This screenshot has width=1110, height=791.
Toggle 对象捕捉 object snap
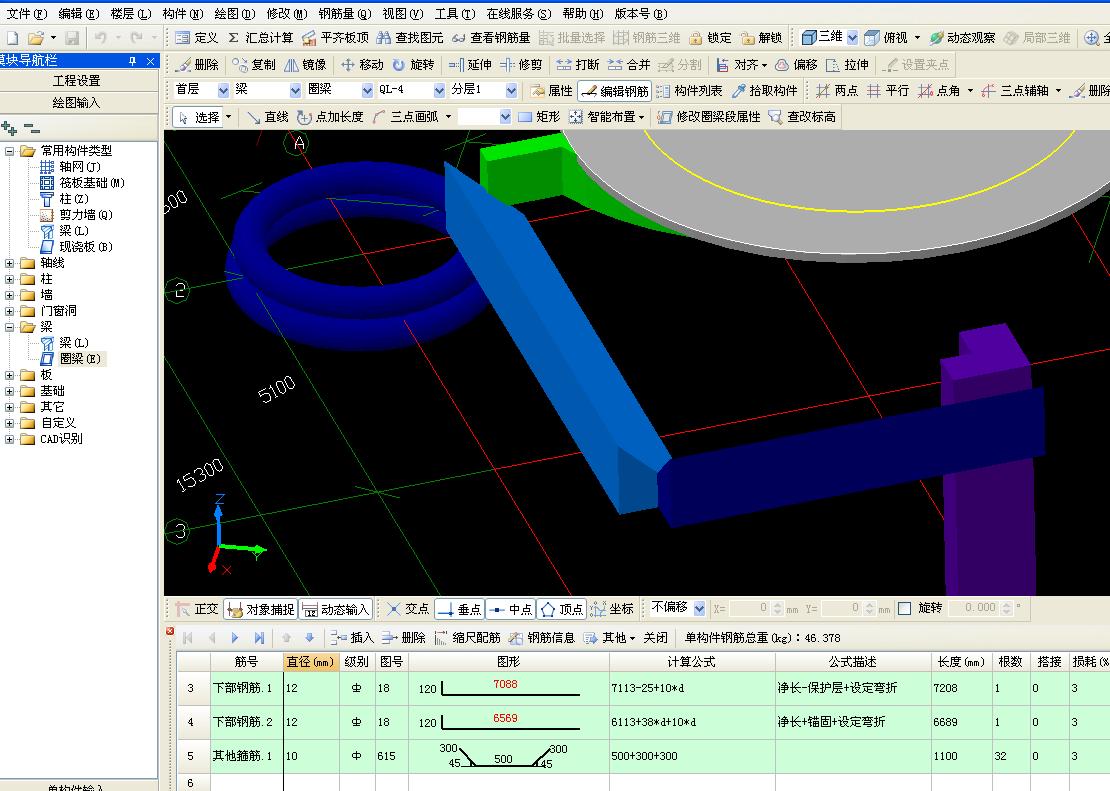pyautogui.click(x=261, y=609)
